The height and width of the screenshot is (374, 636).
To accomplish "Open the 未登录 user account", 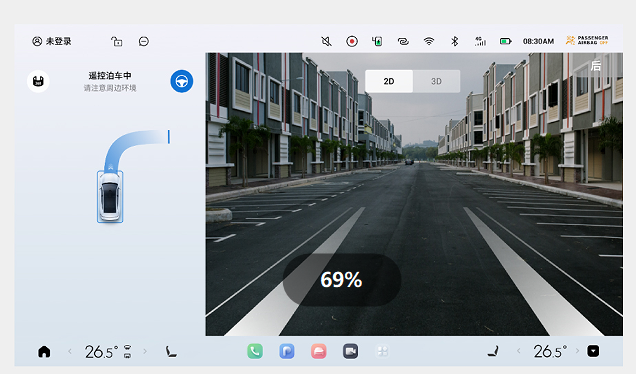I will (x=52, y=41).
